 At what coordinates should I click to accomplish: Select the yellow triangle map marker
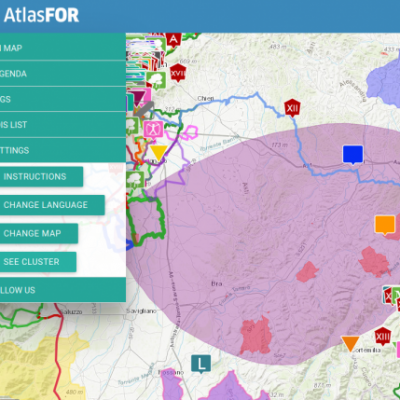(158, 153)
